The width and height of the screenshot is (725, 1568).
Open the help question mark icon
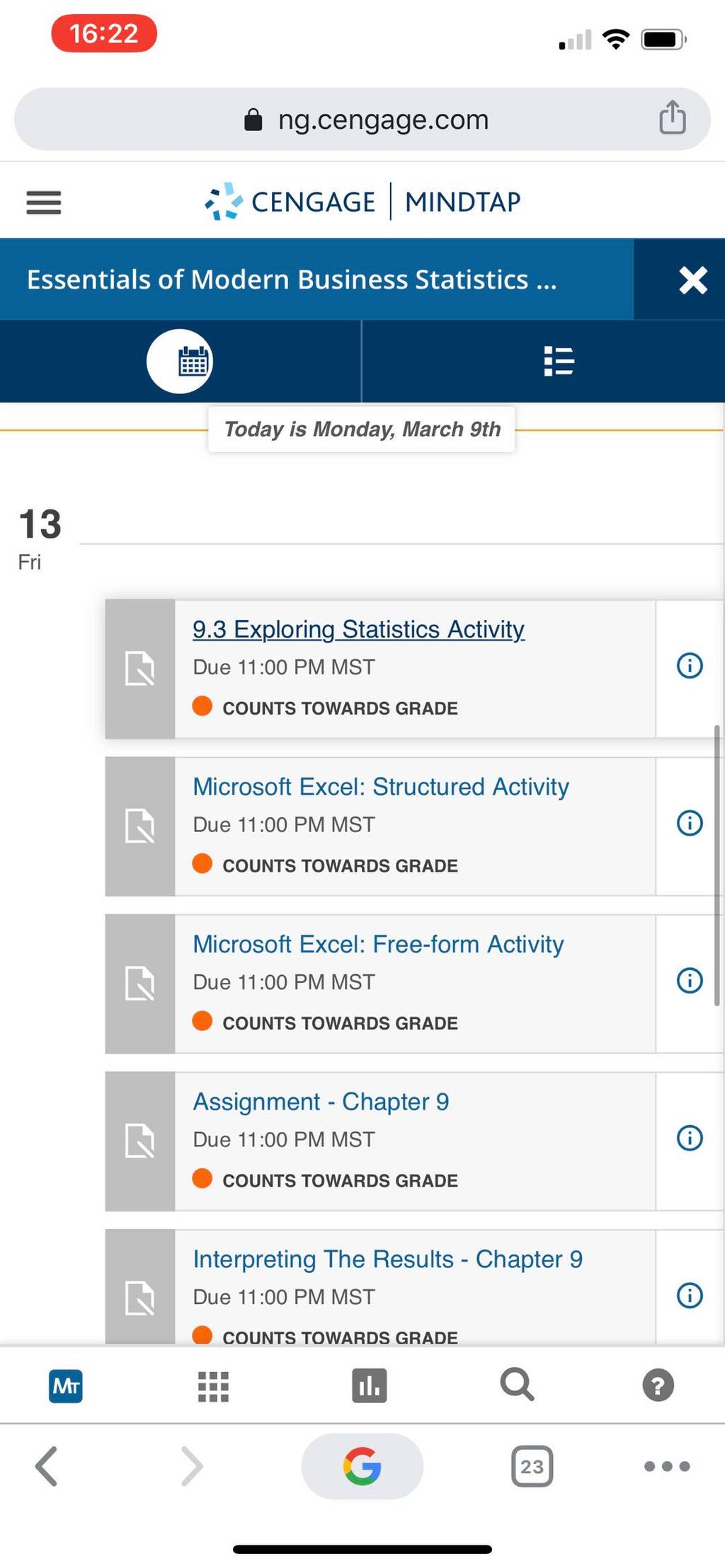click(658, 1385)
